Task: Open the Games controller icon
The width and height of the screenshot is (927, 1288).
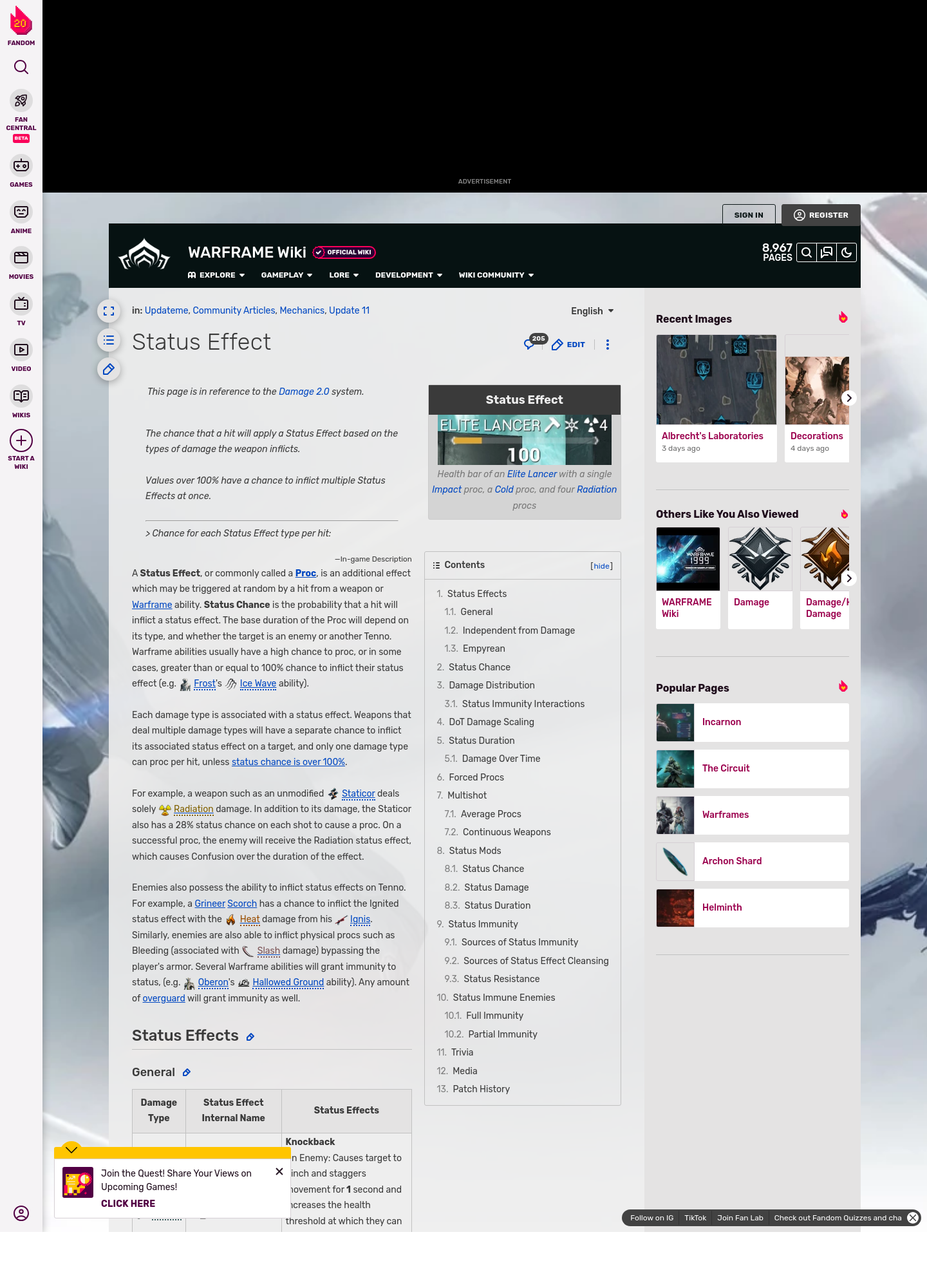Action: [21, 166]
